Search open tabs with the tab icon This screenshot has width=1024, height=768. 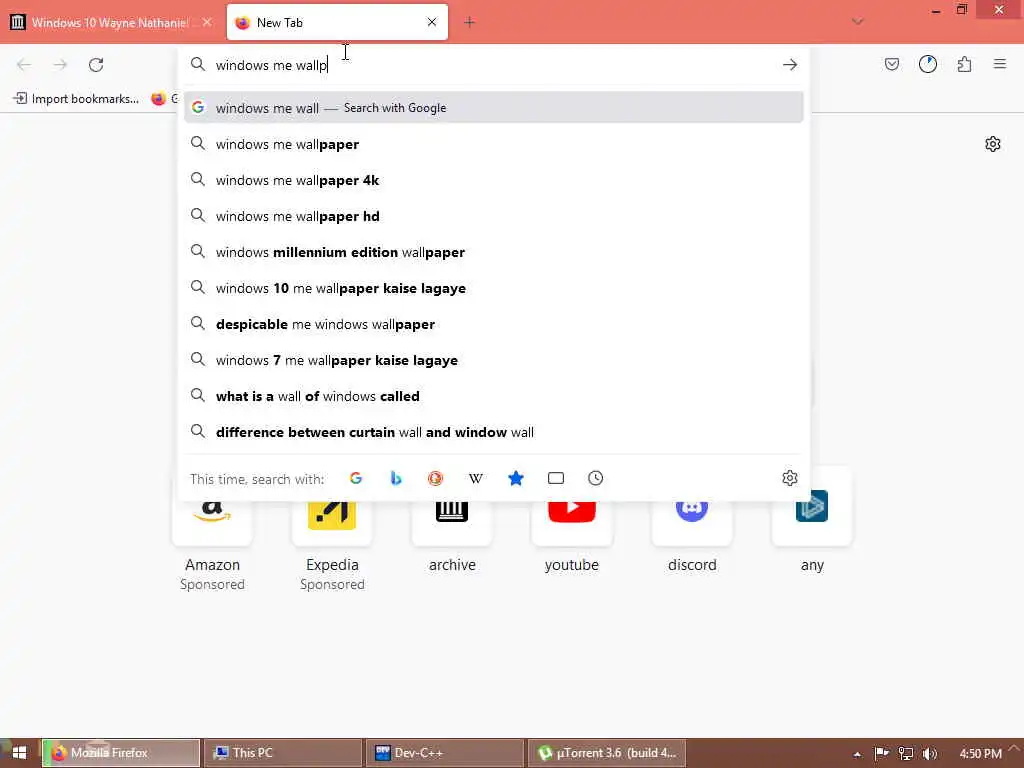click(x=556, y=478)
